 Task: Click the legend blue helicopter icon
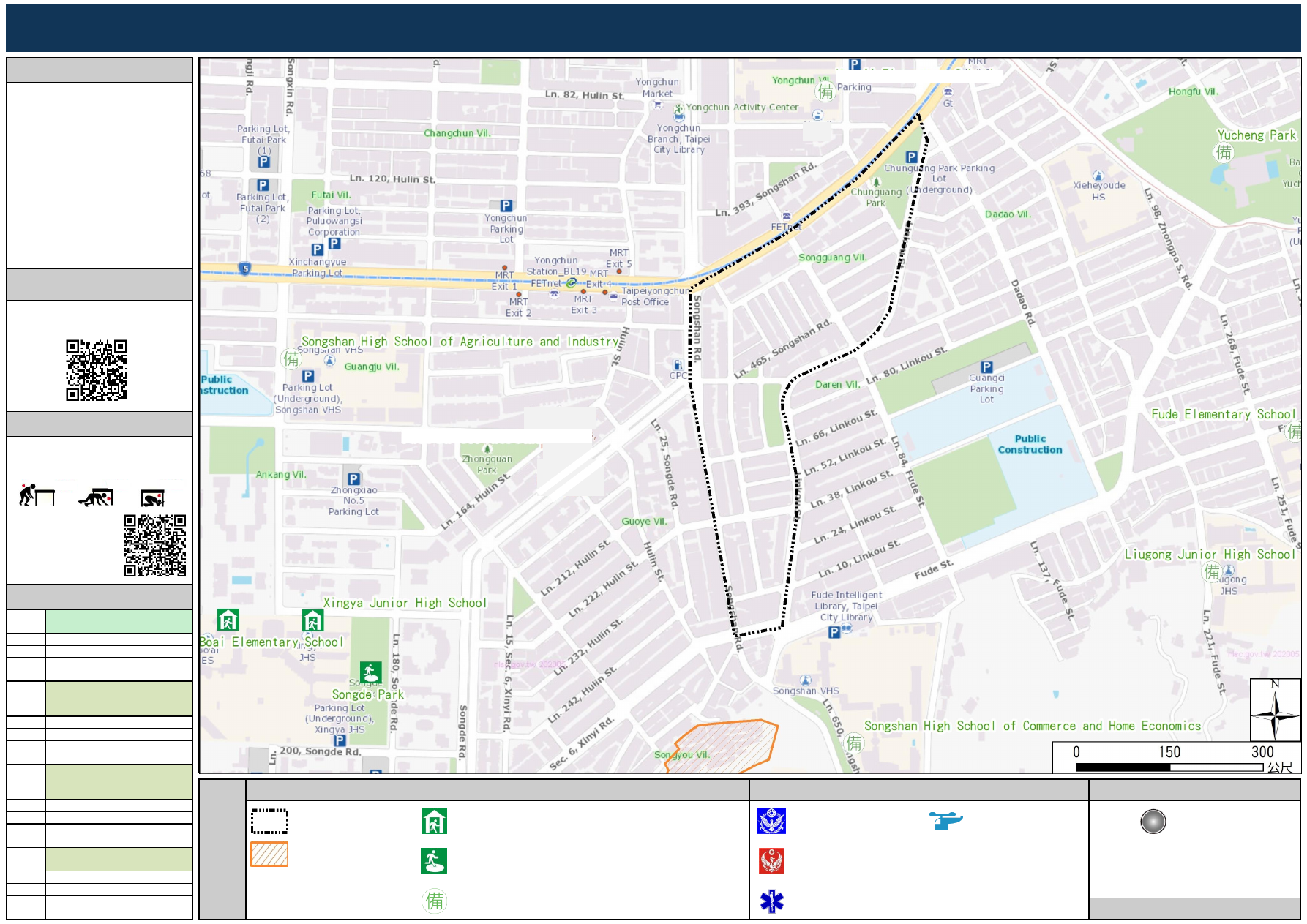click(945, 820)
